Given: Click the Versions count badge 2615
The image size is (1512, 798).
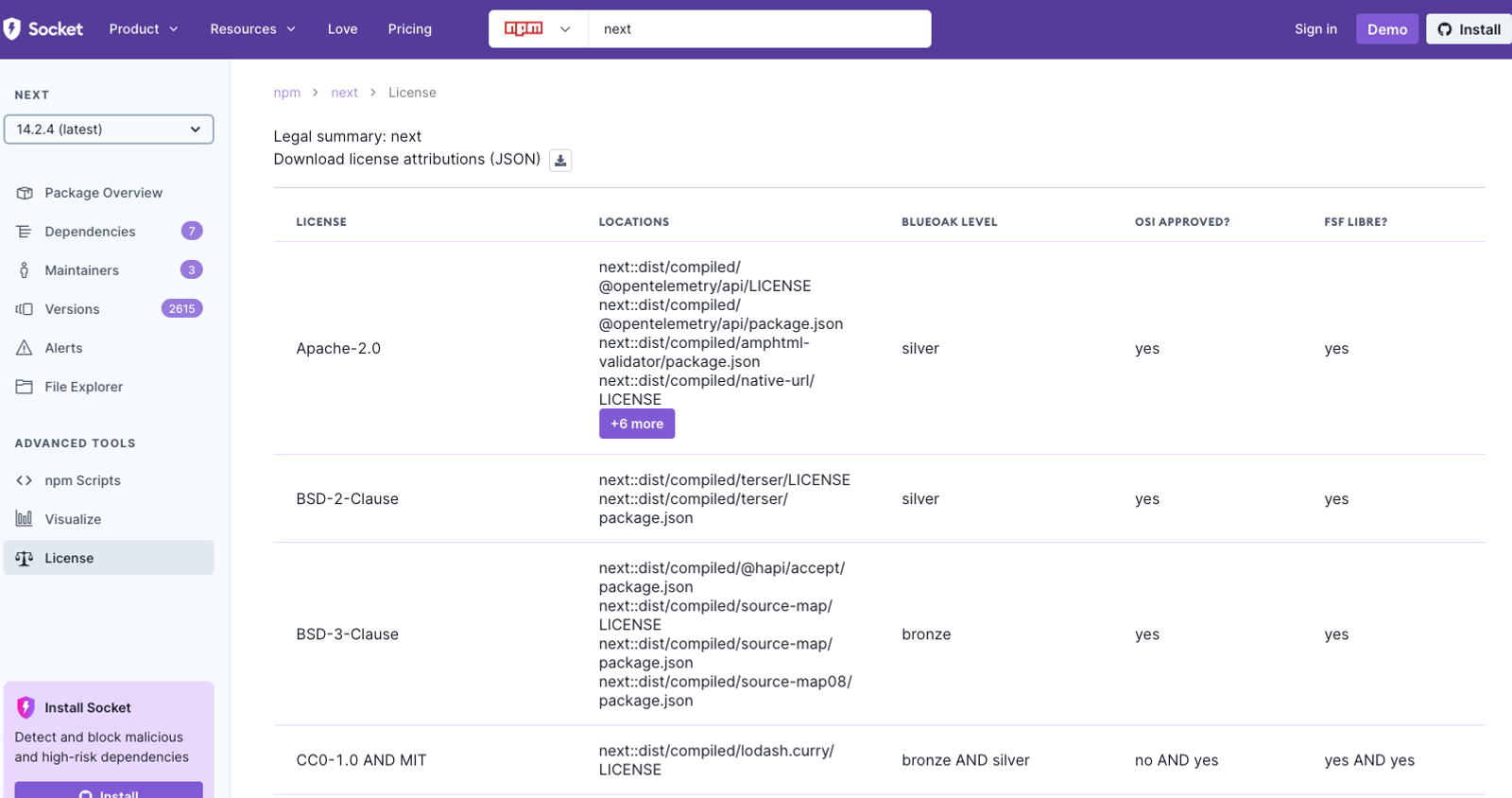Looking at the screenshot, I should [x=182, y=308].
